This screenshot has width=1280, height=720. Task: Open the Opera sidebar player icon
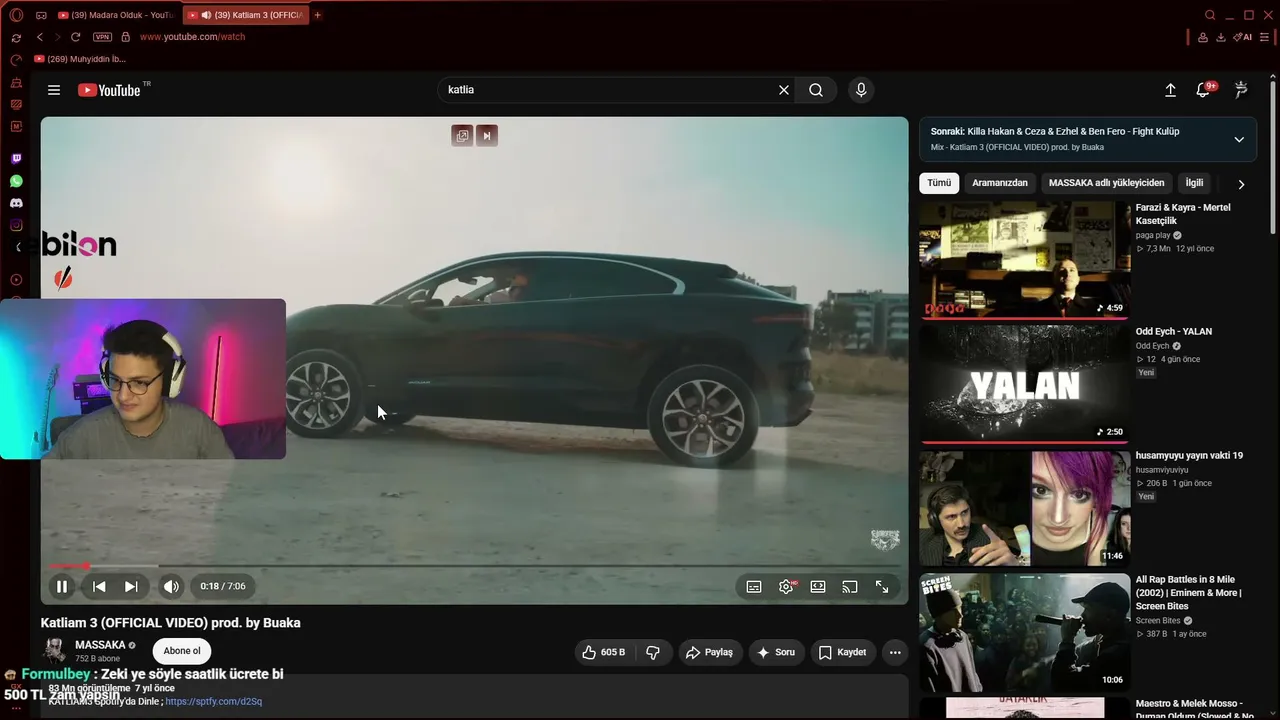click(16, 280)
